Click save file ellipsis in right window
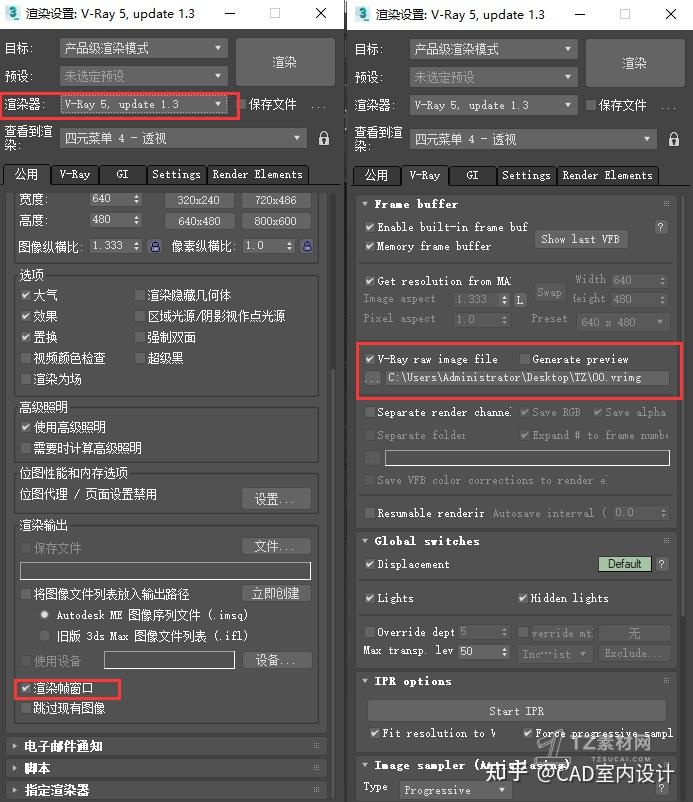 pos(668,107)
